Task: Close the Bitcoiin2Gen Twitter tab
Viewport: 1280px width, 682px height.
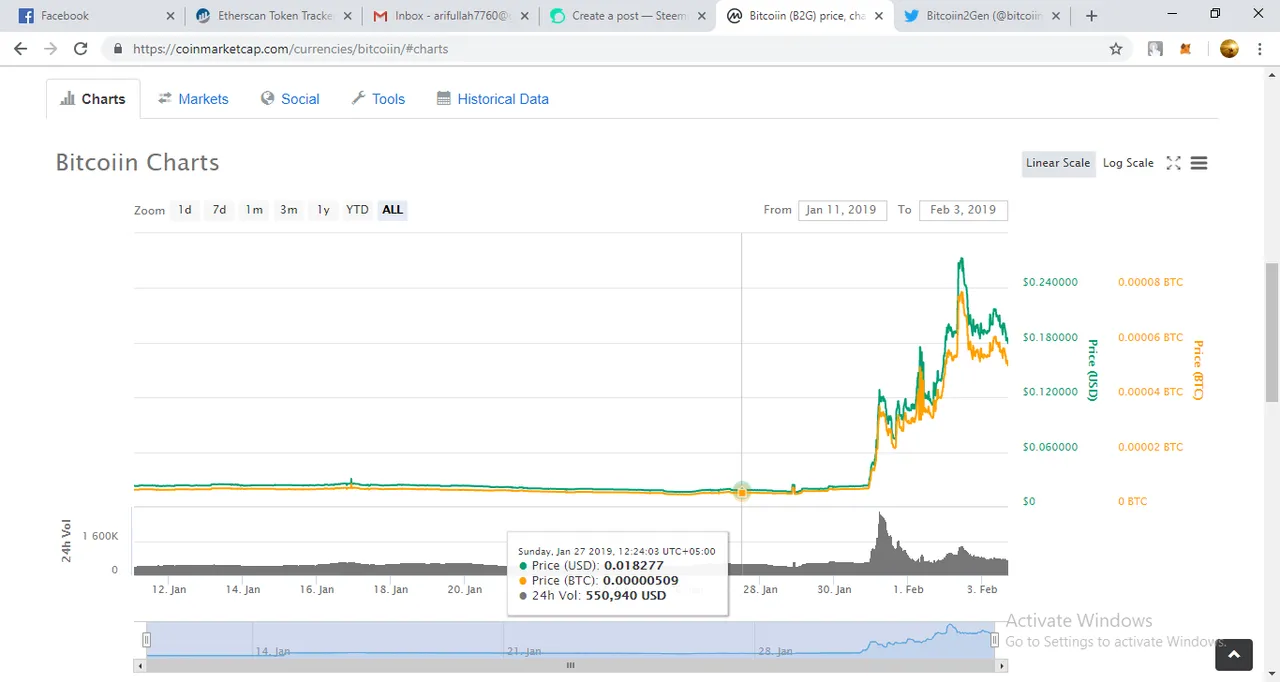Action: [1056, 16]
